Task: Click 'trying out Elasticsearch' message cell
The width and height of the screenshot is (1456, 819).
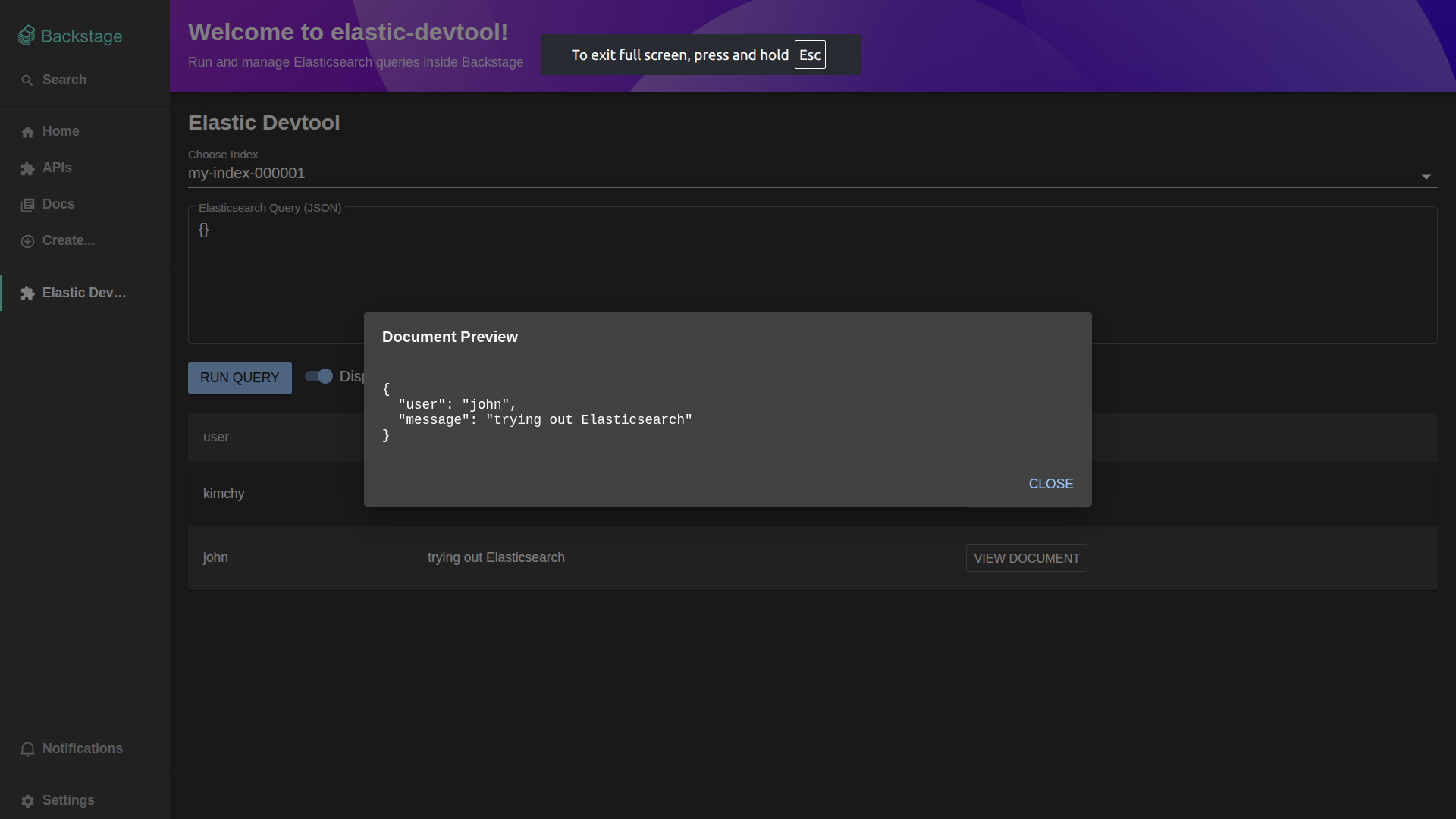Action: [496, 557]
